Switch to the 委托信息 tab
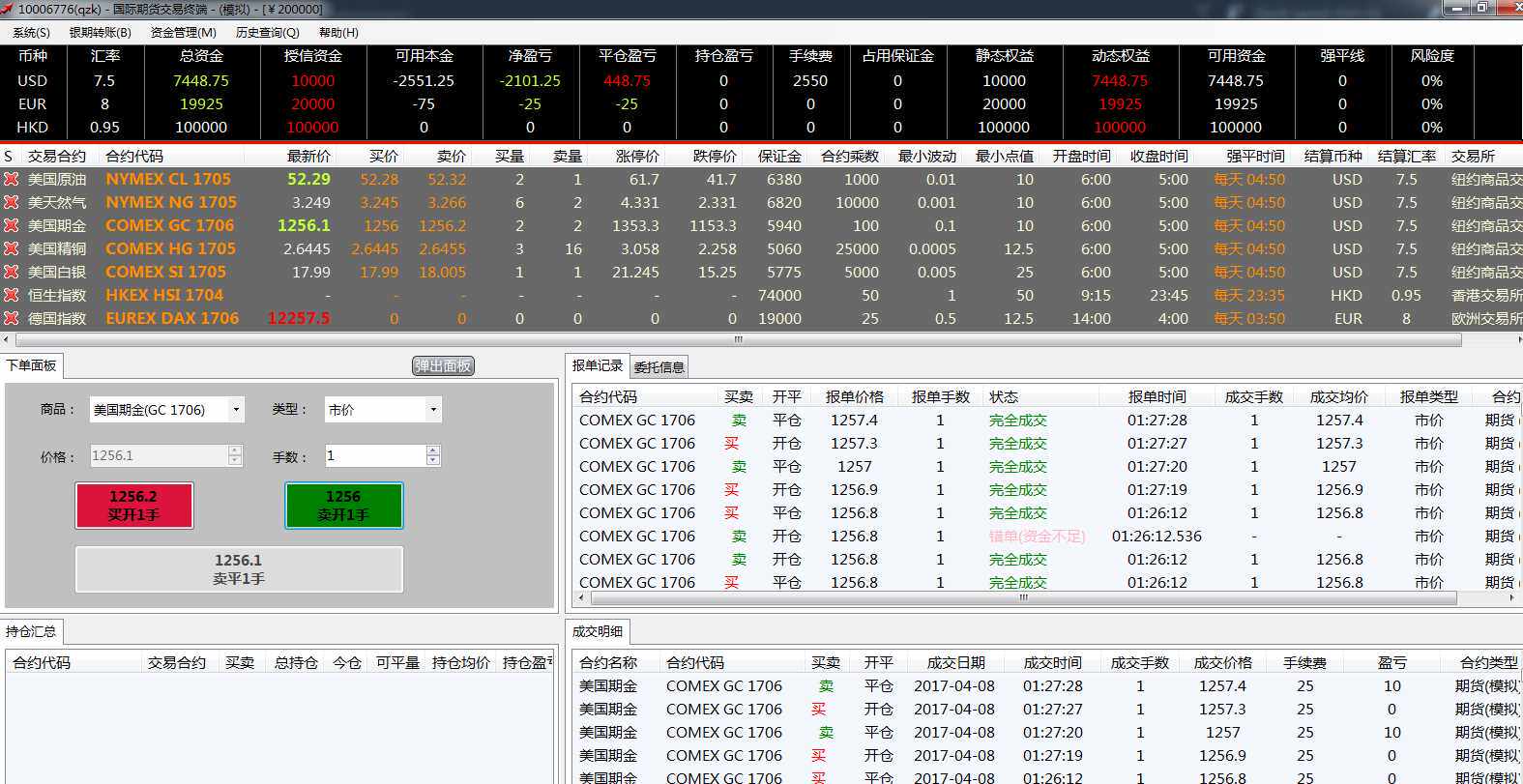This screenshot has width=1523, height=784. 659,366
